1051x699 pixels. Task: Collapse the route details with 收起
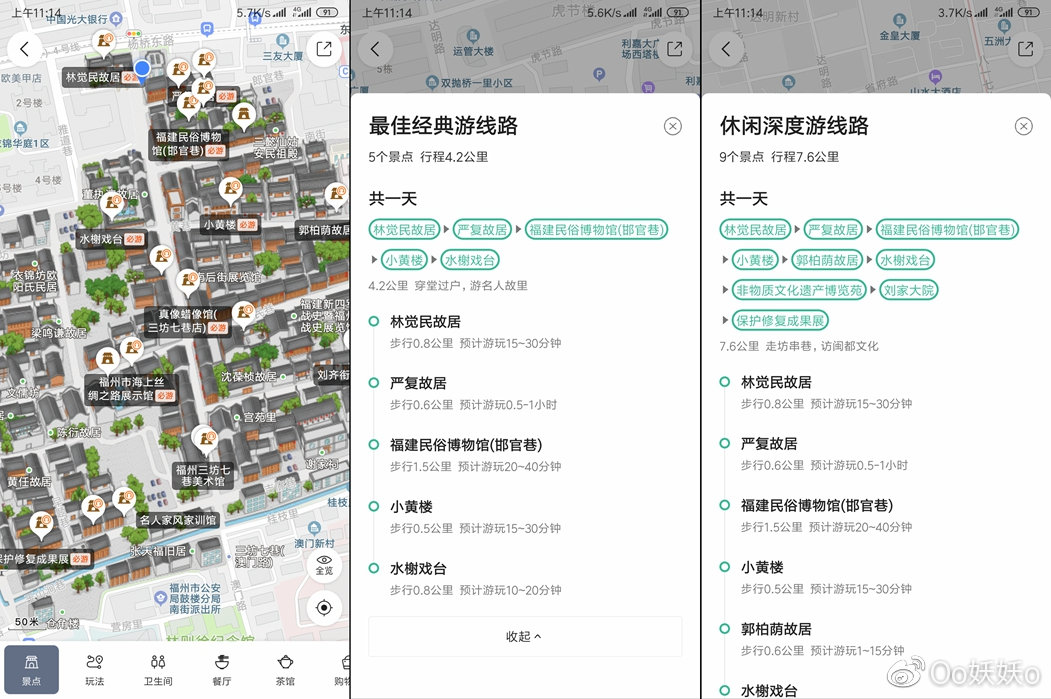pyautogui.click(x=524, y=636)
